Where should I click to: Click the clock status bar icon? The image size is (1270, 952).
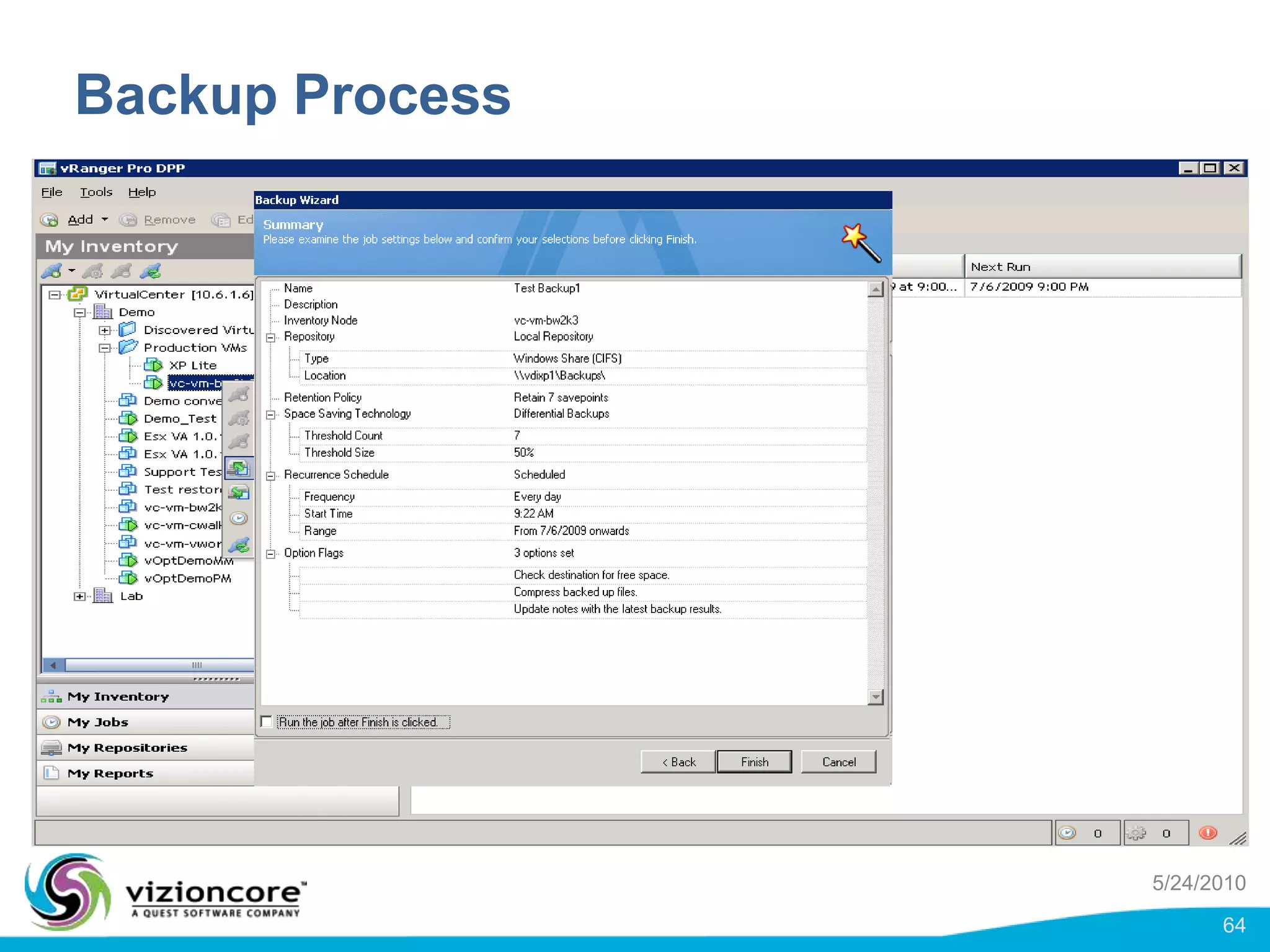(1067, 833)
